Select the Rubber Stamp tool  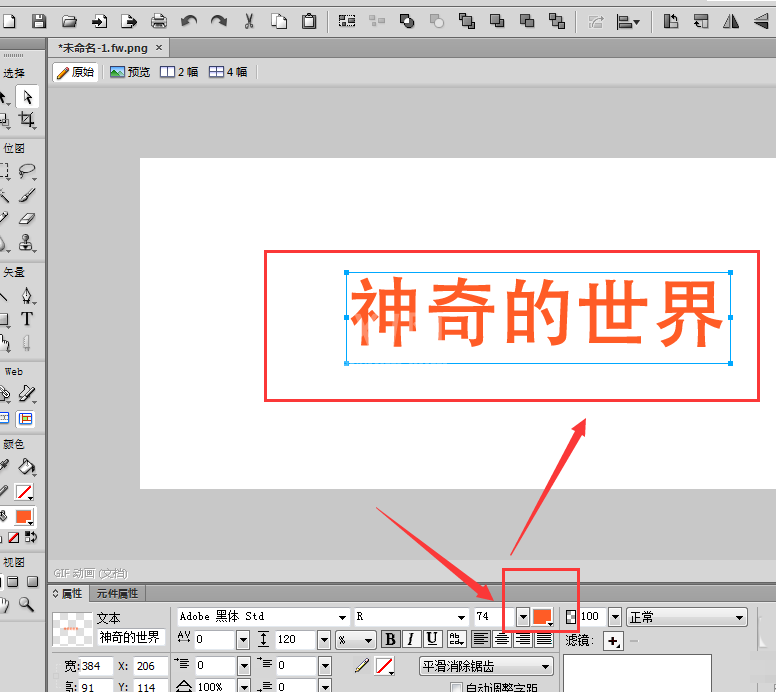(27, 243)
